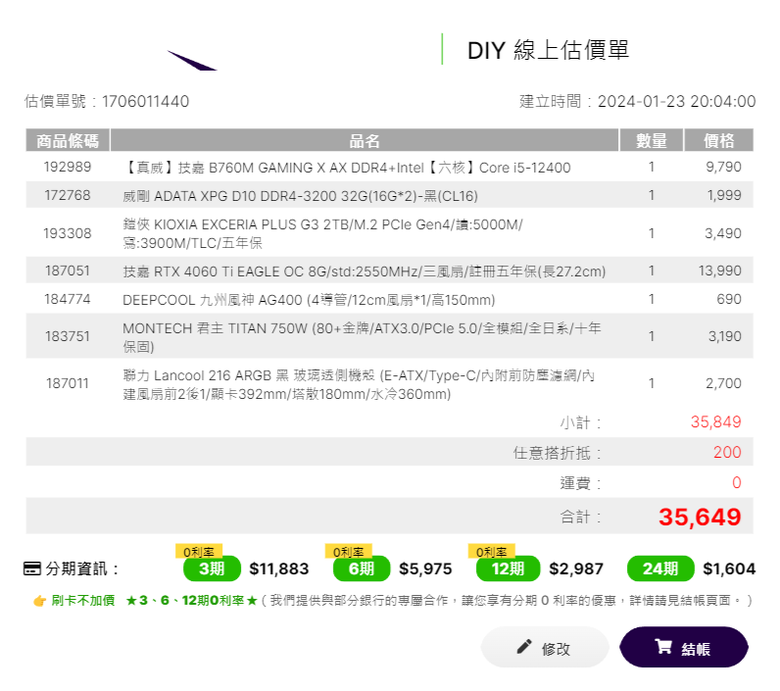Click the price 1,999
Image resolution: width=780 pixels, height=691 pixels.
coord(724,195)
